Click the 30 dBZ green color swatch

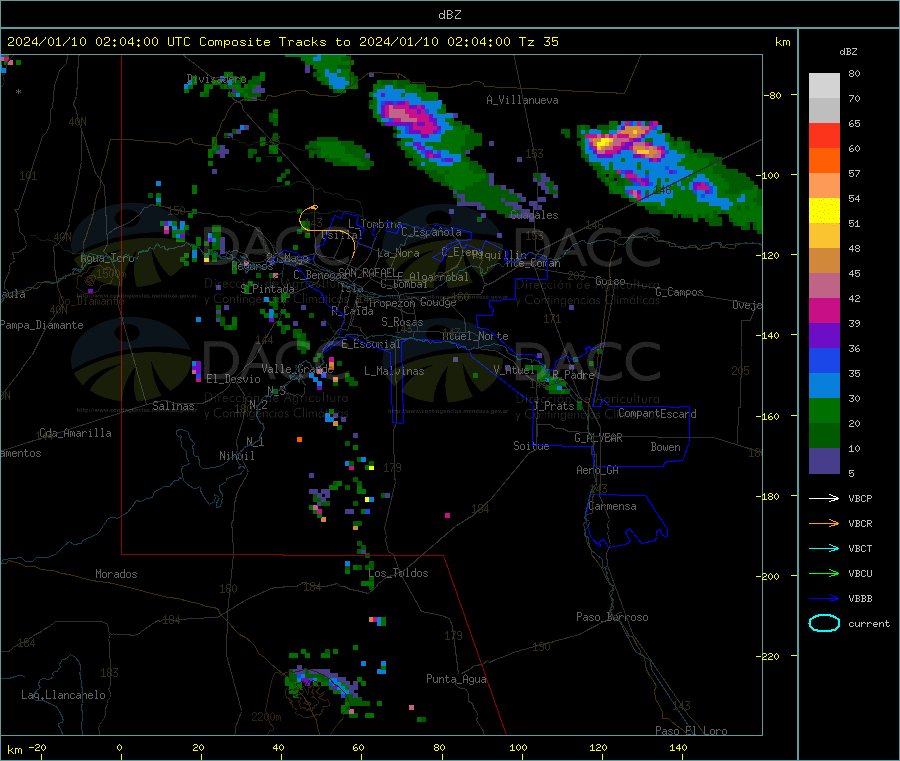[824, 411]
